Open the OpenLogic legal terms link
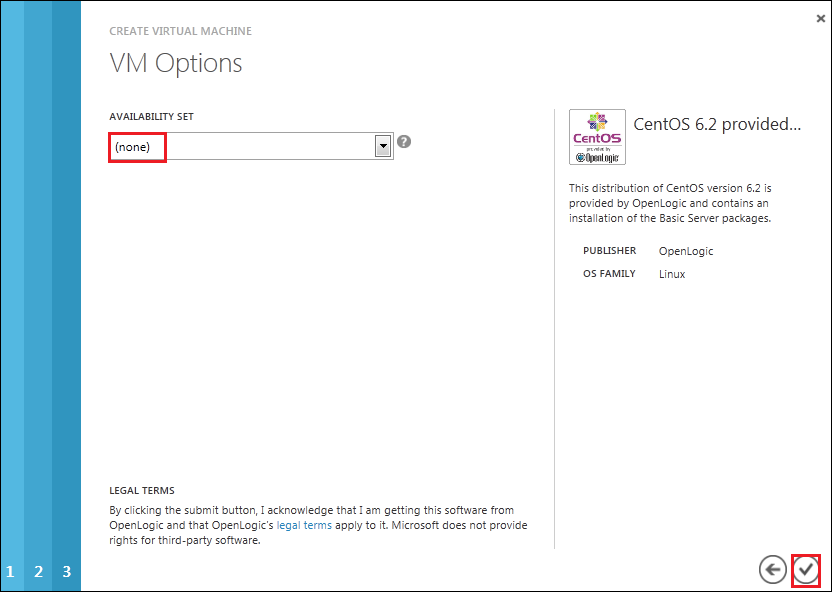Viewport: 832px width, 592px height. [304, 525]
